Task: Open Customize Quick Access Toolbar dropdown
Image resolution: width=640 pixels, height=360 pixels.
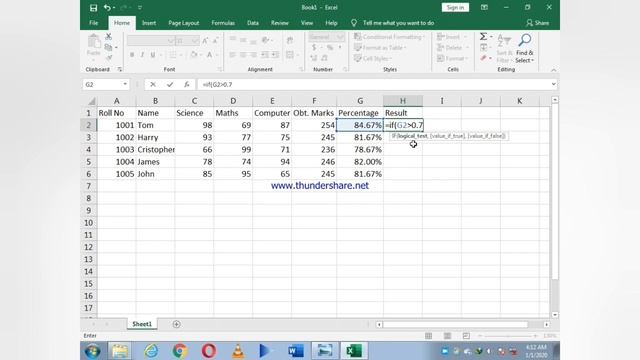Action: tap(140, 7)
